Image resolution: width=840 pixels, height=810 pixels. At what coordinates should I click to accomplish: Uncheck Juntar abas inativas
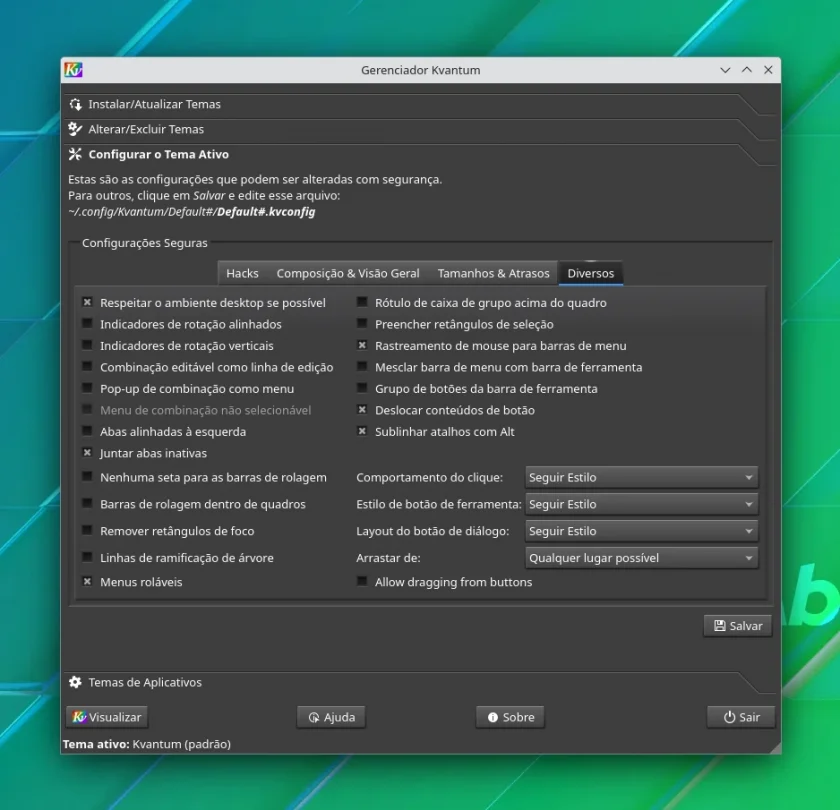coord(87,453)
